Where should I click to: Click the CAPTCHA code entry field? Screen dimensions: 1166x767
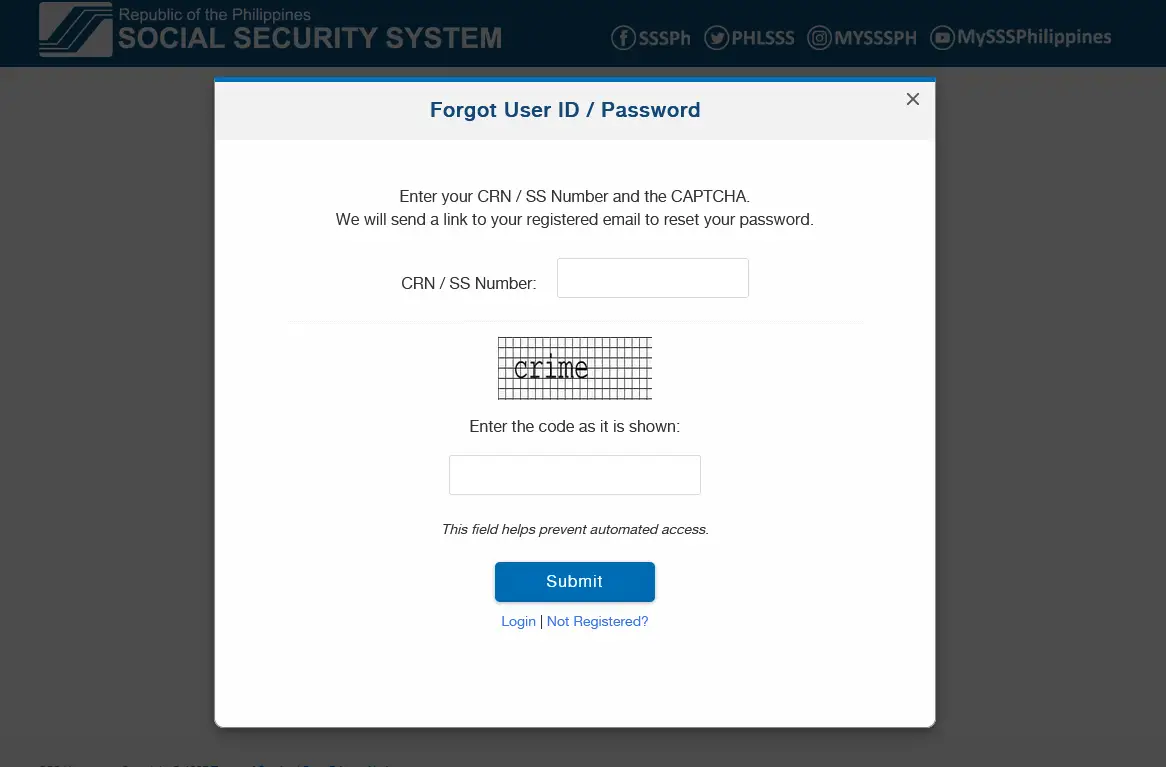574,474
